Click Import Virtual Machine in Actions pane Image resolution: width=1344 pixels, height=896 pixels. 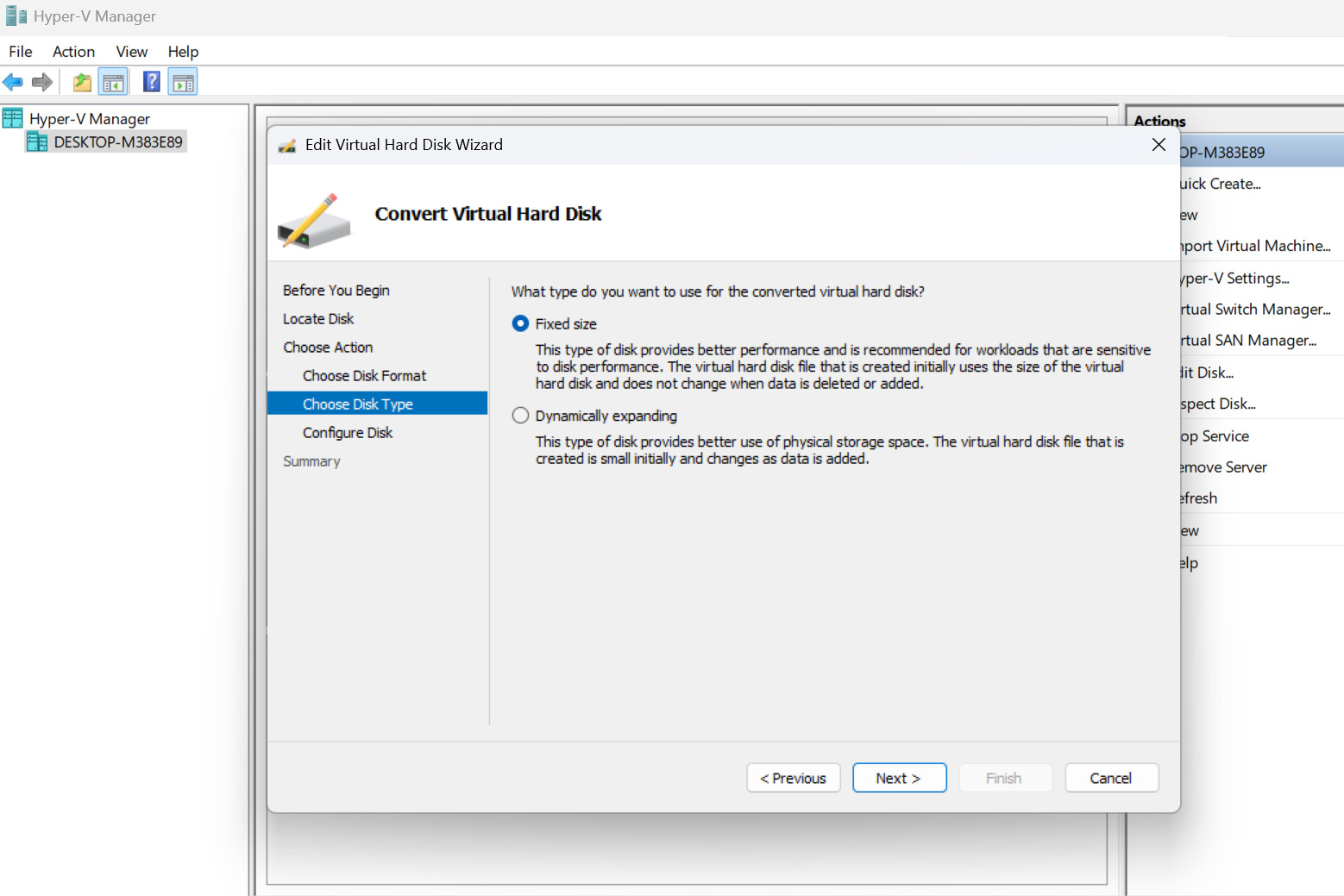pos(1255,246)
